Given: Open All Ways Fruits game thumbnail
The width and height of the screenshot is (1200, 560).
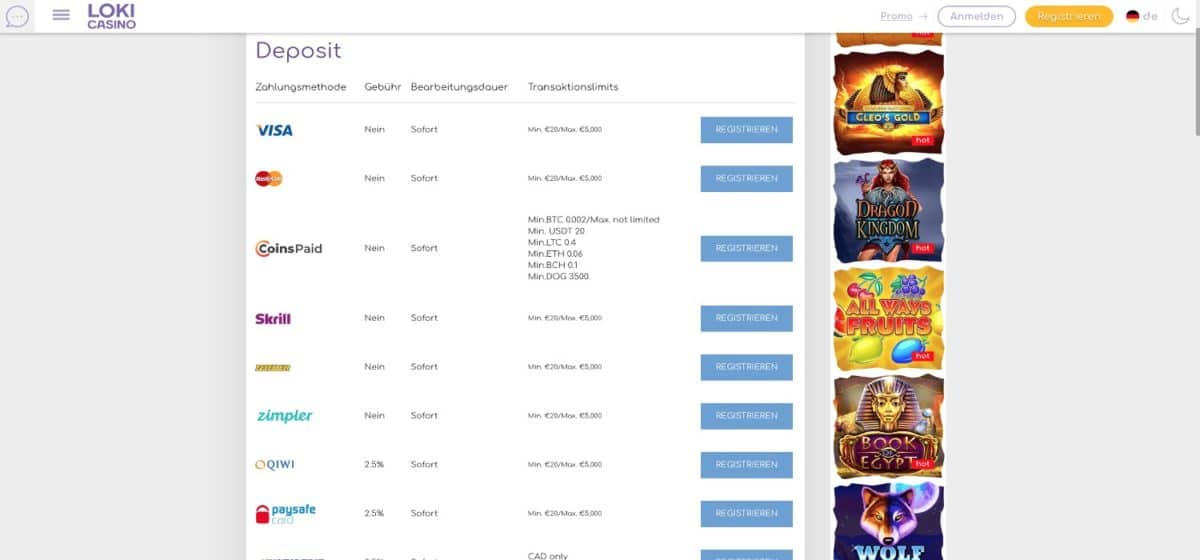Looking at the screenshot, I should (889, 317).
